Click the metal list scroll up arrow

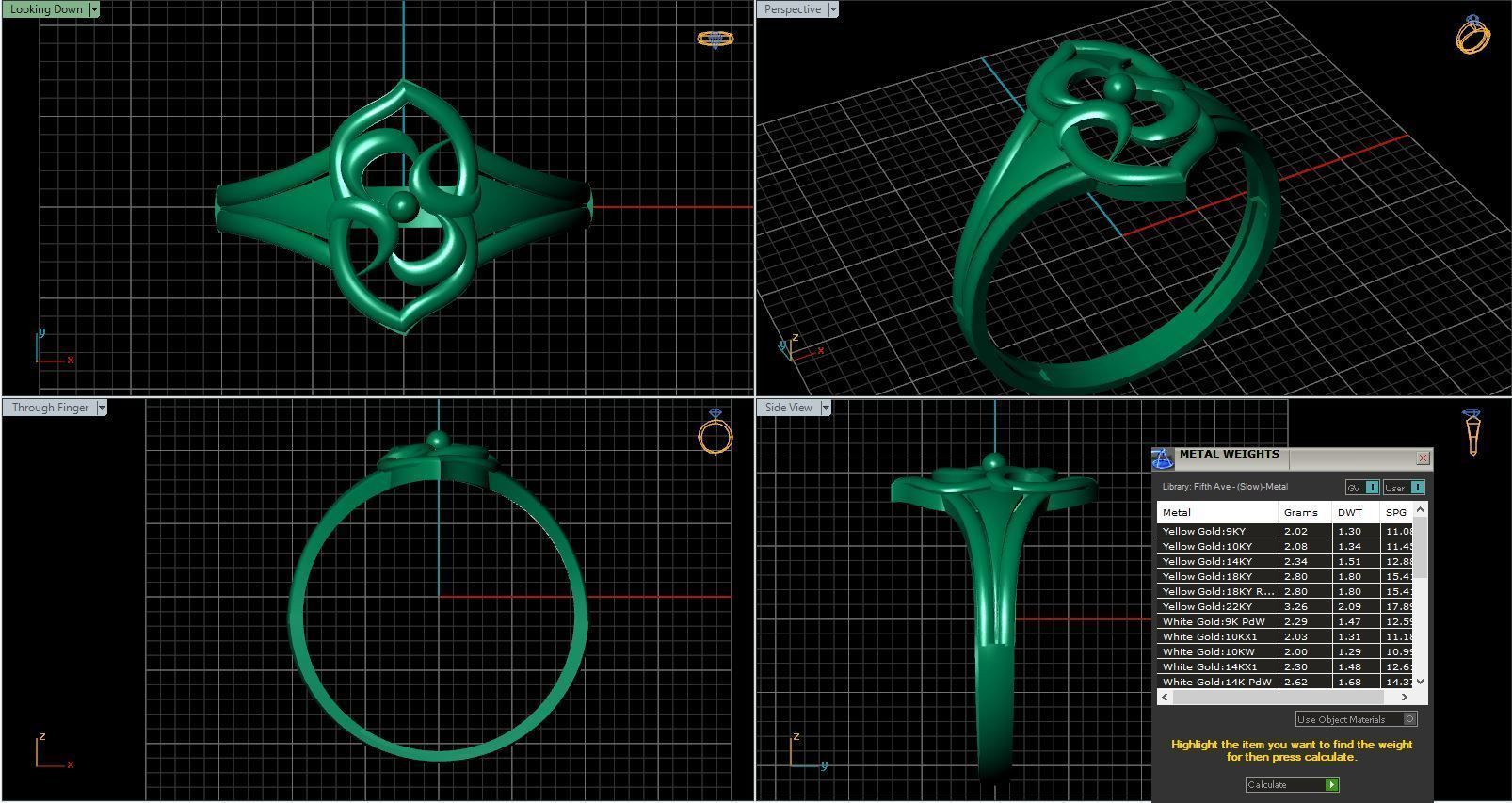click(1421, 509)
